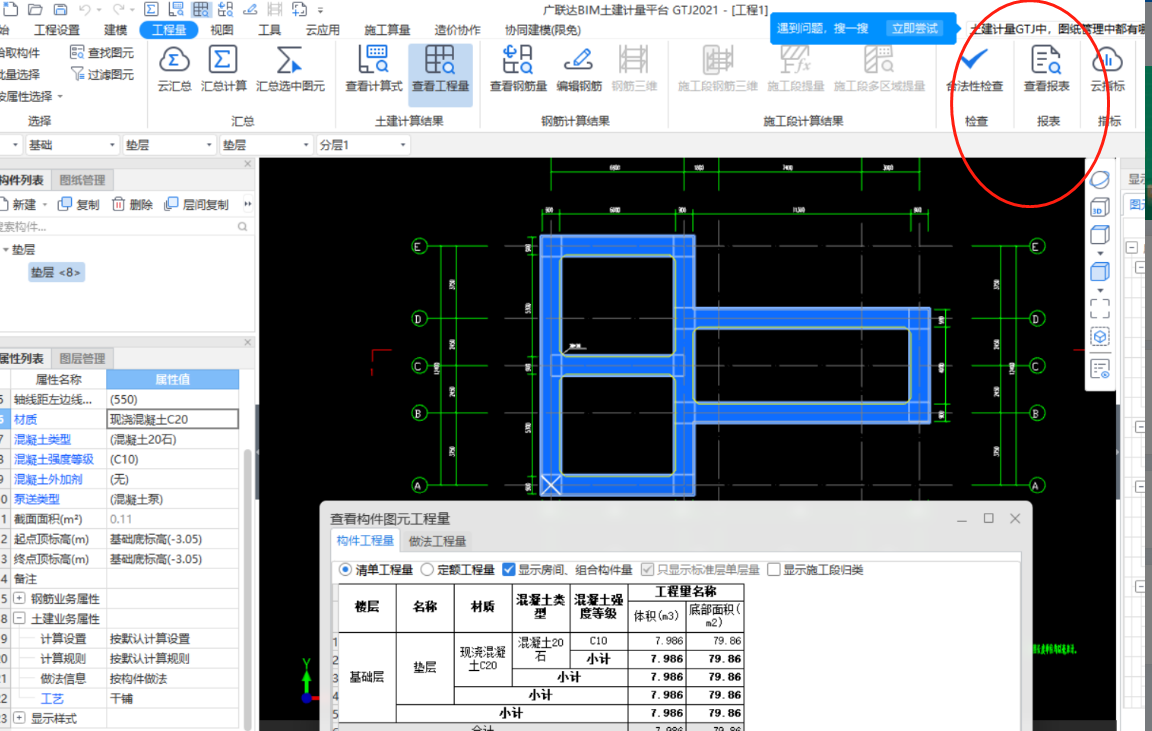Open the first 垫层 category dropdown
Viewport: 1152px width, 731px height.
168,145
